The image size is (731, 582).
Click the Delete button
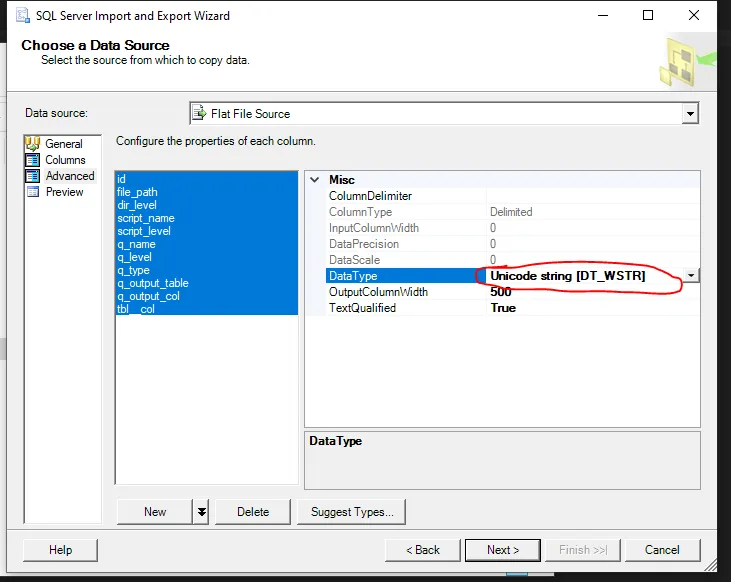click(253, 512)
